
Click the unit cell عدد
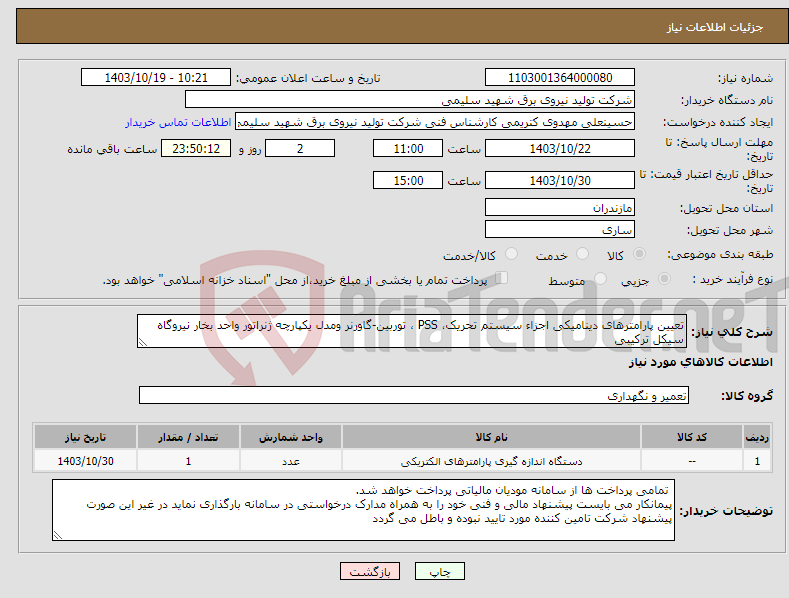pyautogui.click(x=291, y=461)
